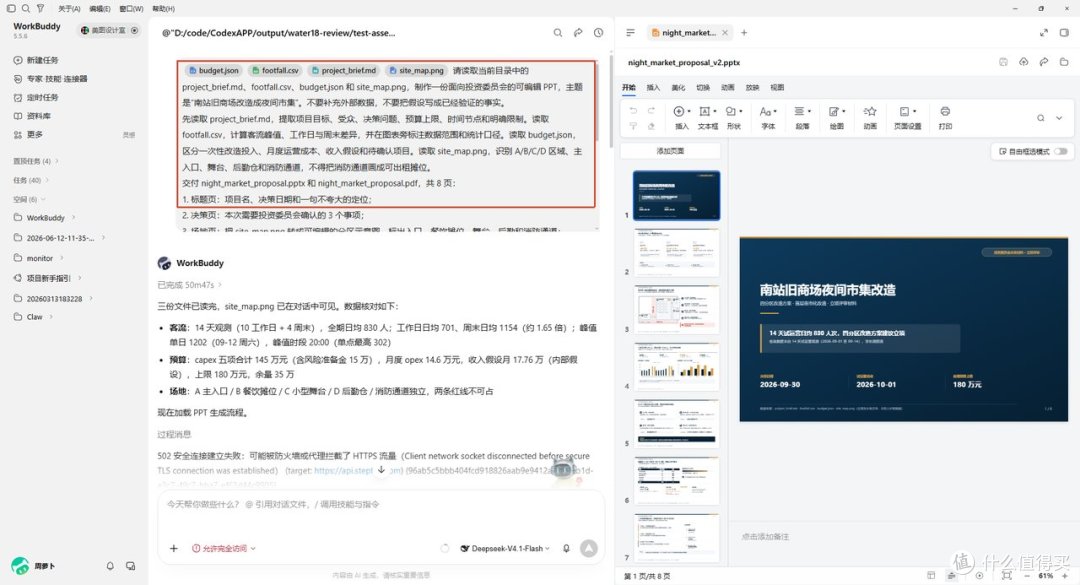Open 字体 font dropdown
The height and width of the screenshot is (585, 1080).
769,117
